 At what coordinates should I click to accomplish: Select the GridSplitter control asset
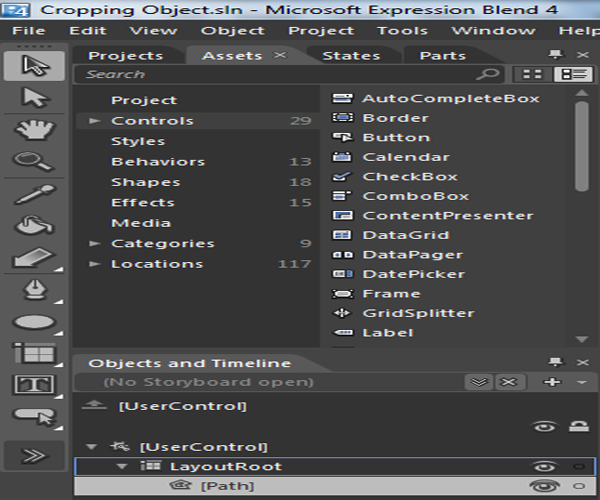[x=403, y=313]
